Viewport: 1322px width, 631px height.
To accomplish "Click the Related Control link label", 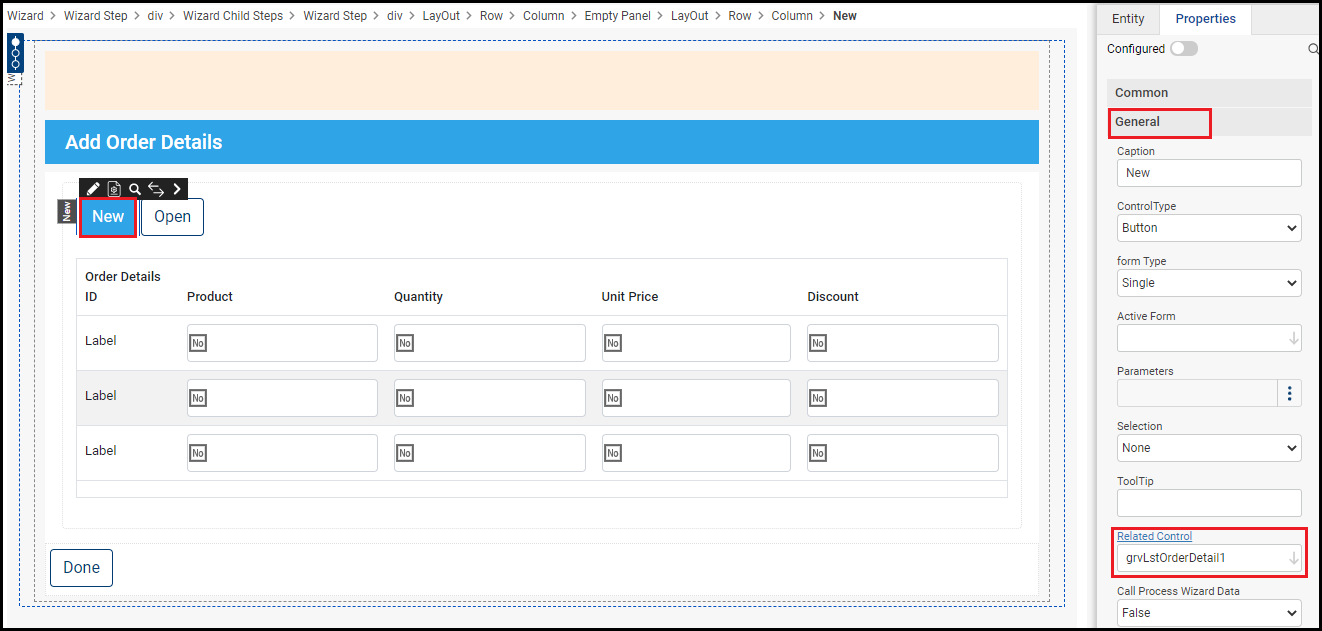I will coord(1154,536).
